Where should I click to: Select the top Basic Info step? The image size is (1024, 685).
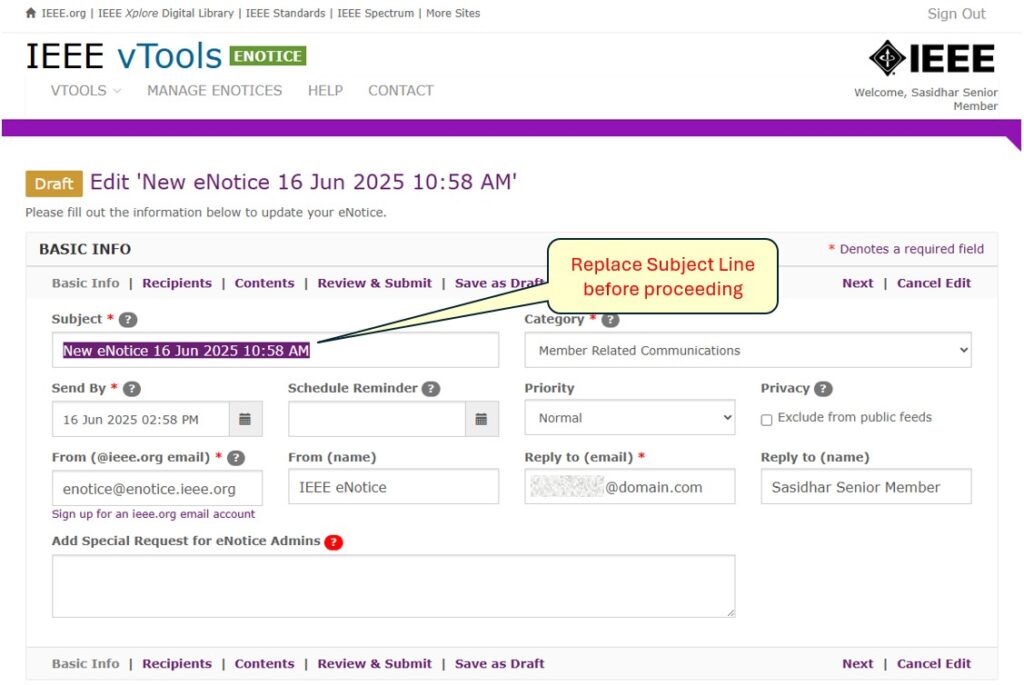[86, 283]
